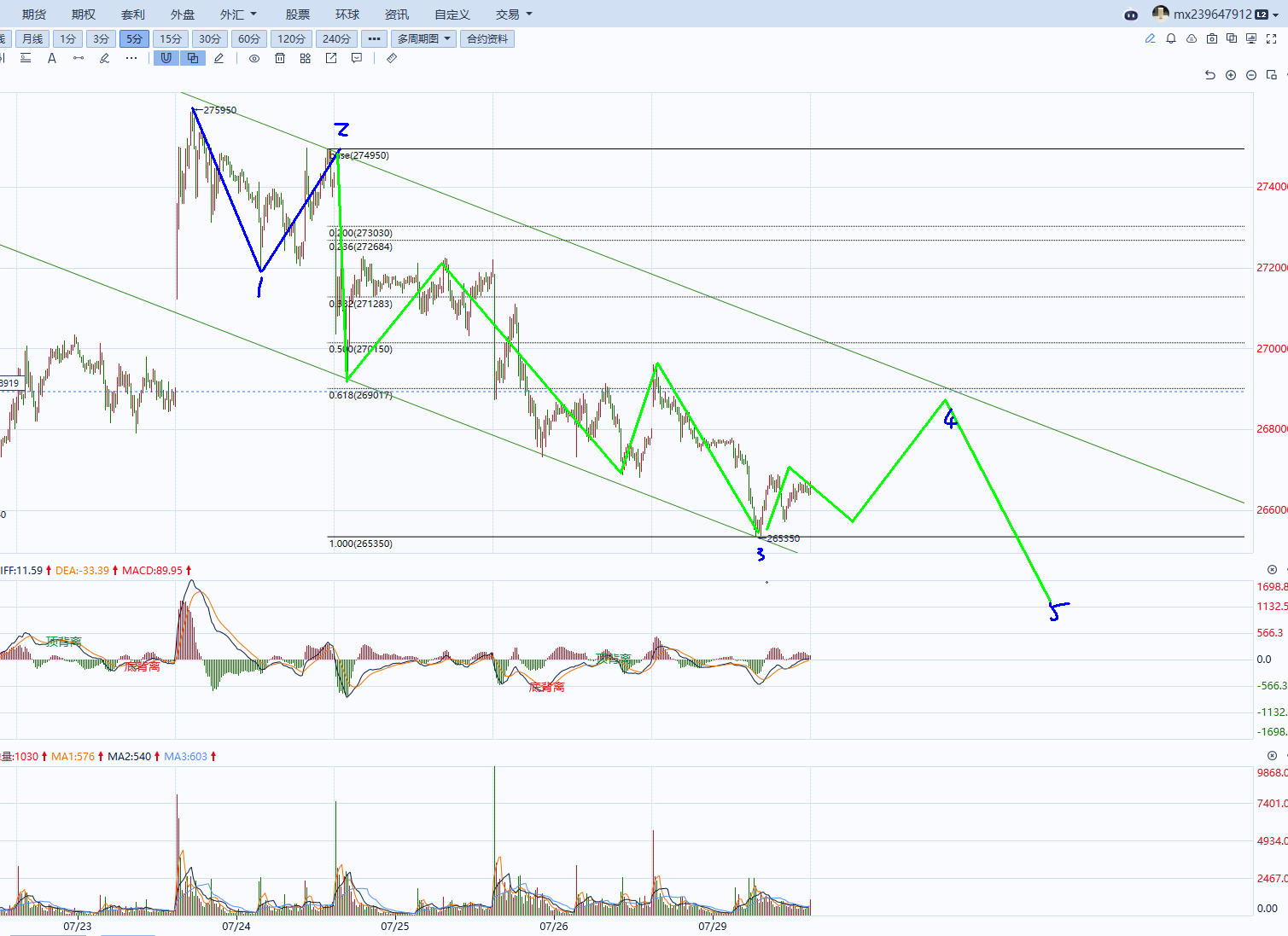Open the 套利 menu

133,15
